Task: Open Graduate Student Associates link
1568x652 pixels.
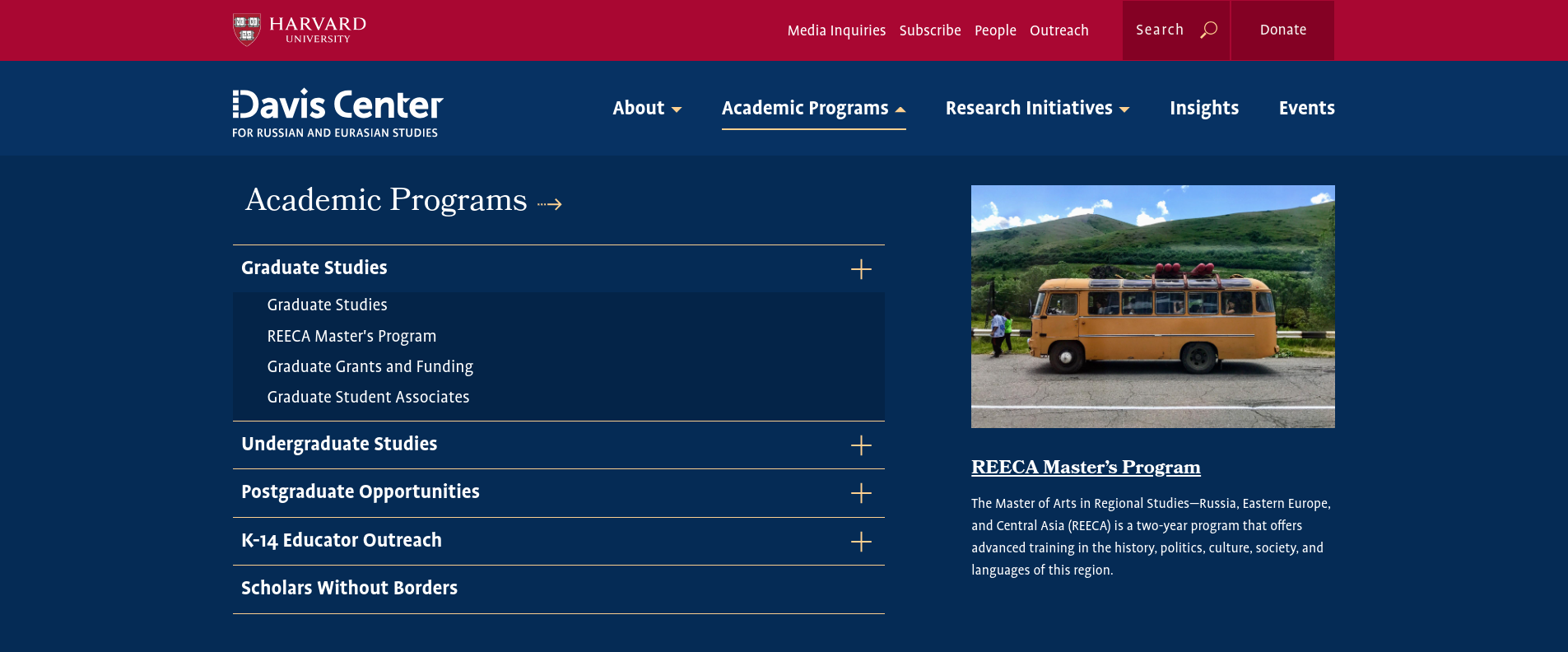Action: pos(368,397)
